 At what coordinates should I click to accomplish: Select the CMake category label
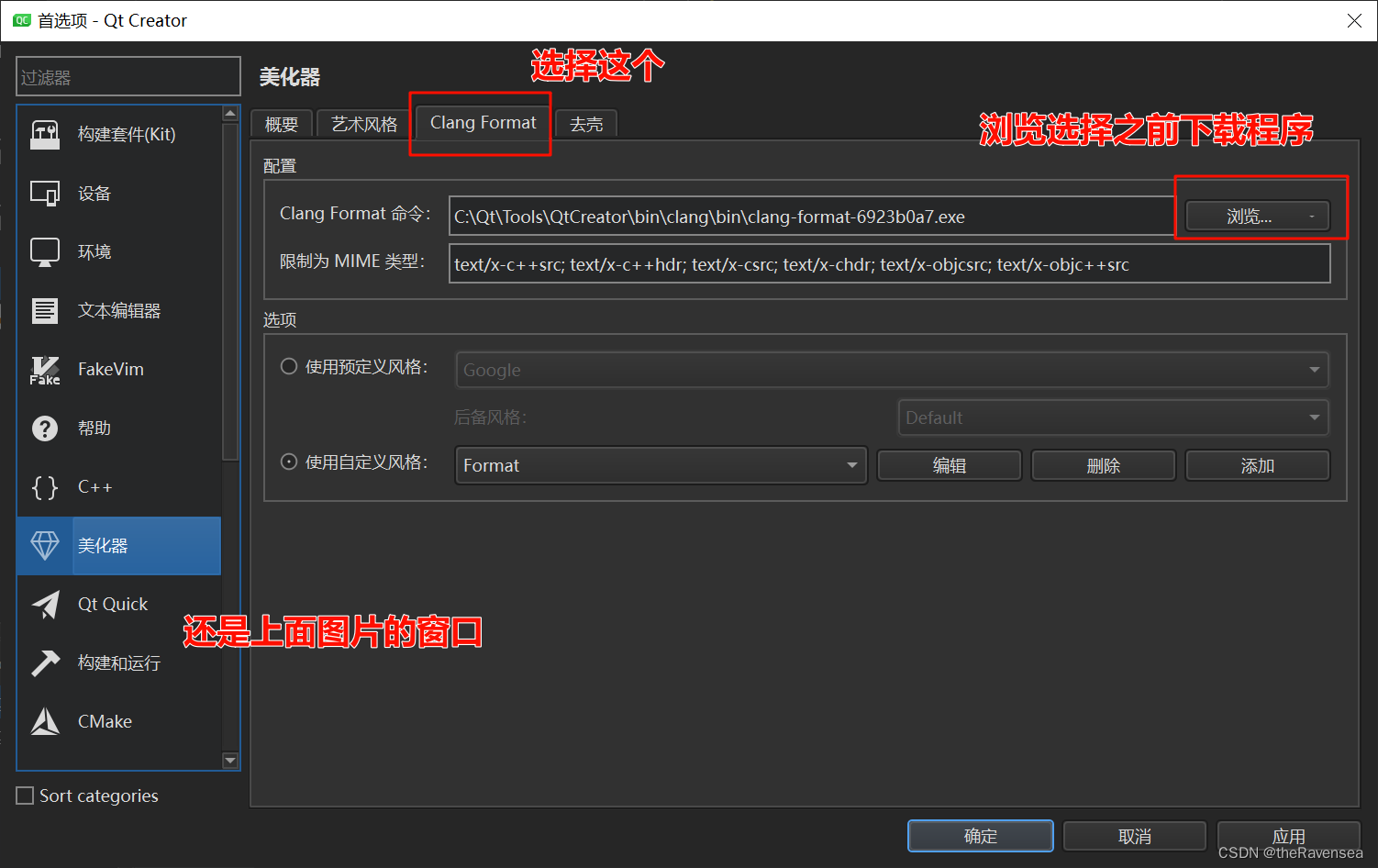pyautogui.click(x=105, y=722)
